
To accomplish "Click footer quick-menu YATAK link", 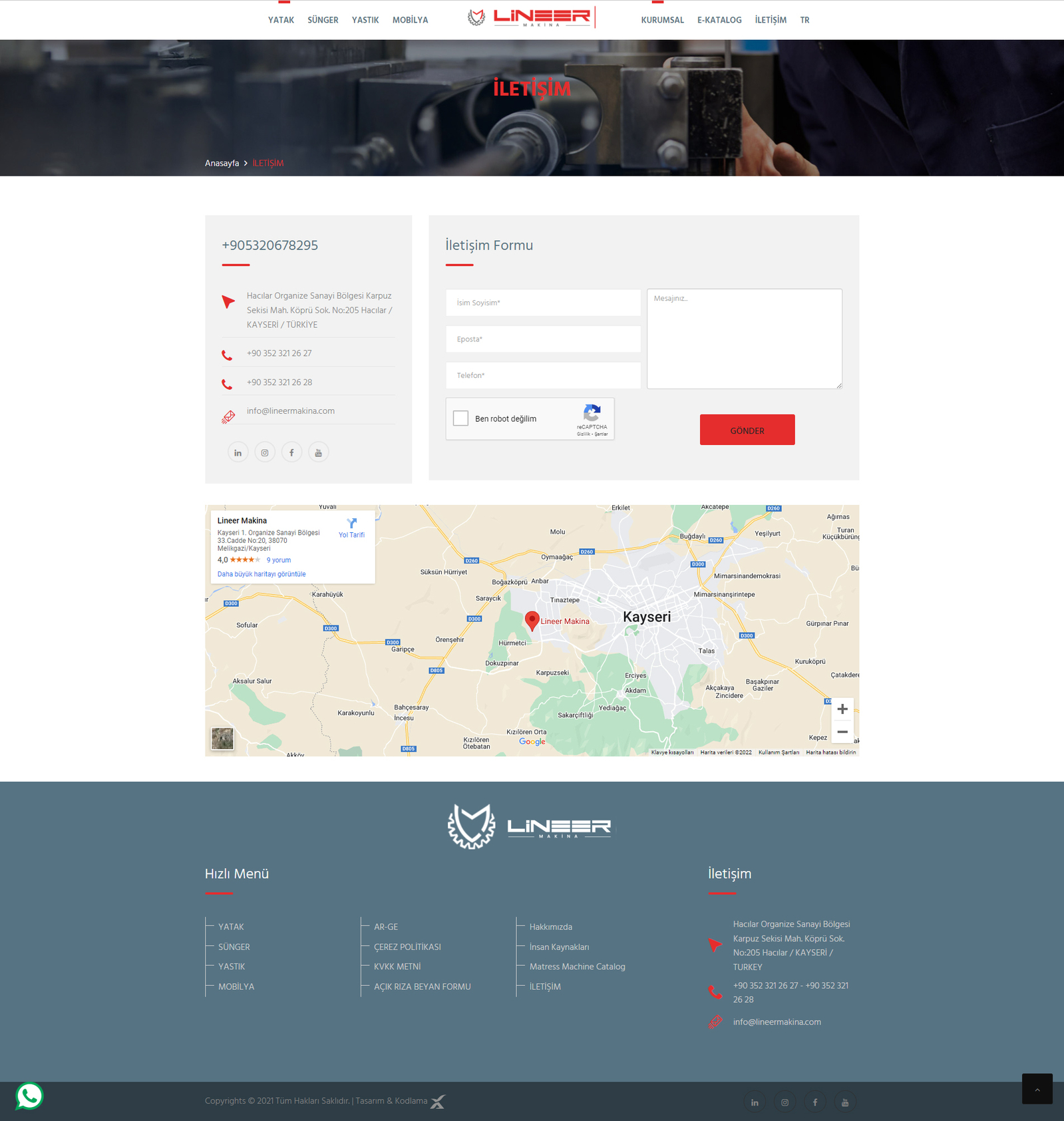I will (x=231, y=927).
